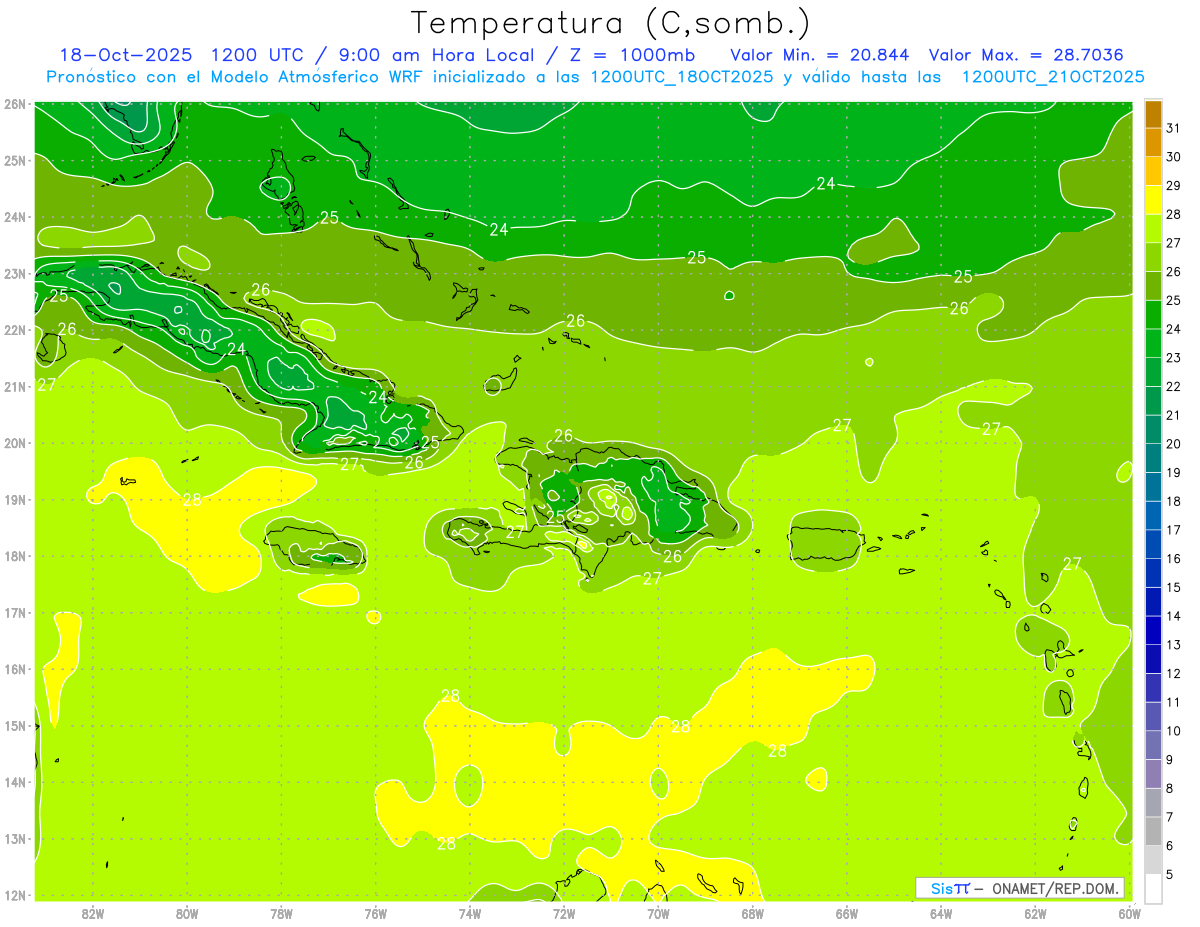Click '9:00 am Hora Local' text

(x=440, y=55)
